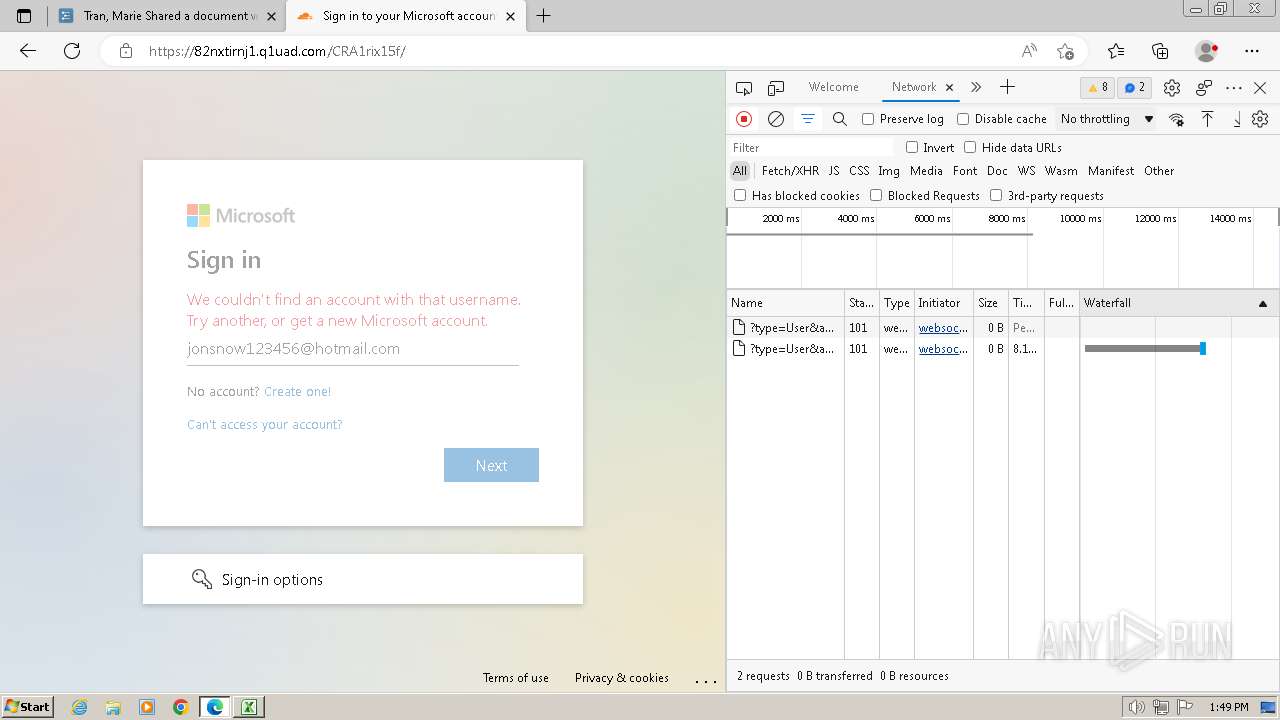The height and width of the screenshot is (720, 1280).
Task: Check Hide data URLs checkbox
Action: click(x=970, y=147)
